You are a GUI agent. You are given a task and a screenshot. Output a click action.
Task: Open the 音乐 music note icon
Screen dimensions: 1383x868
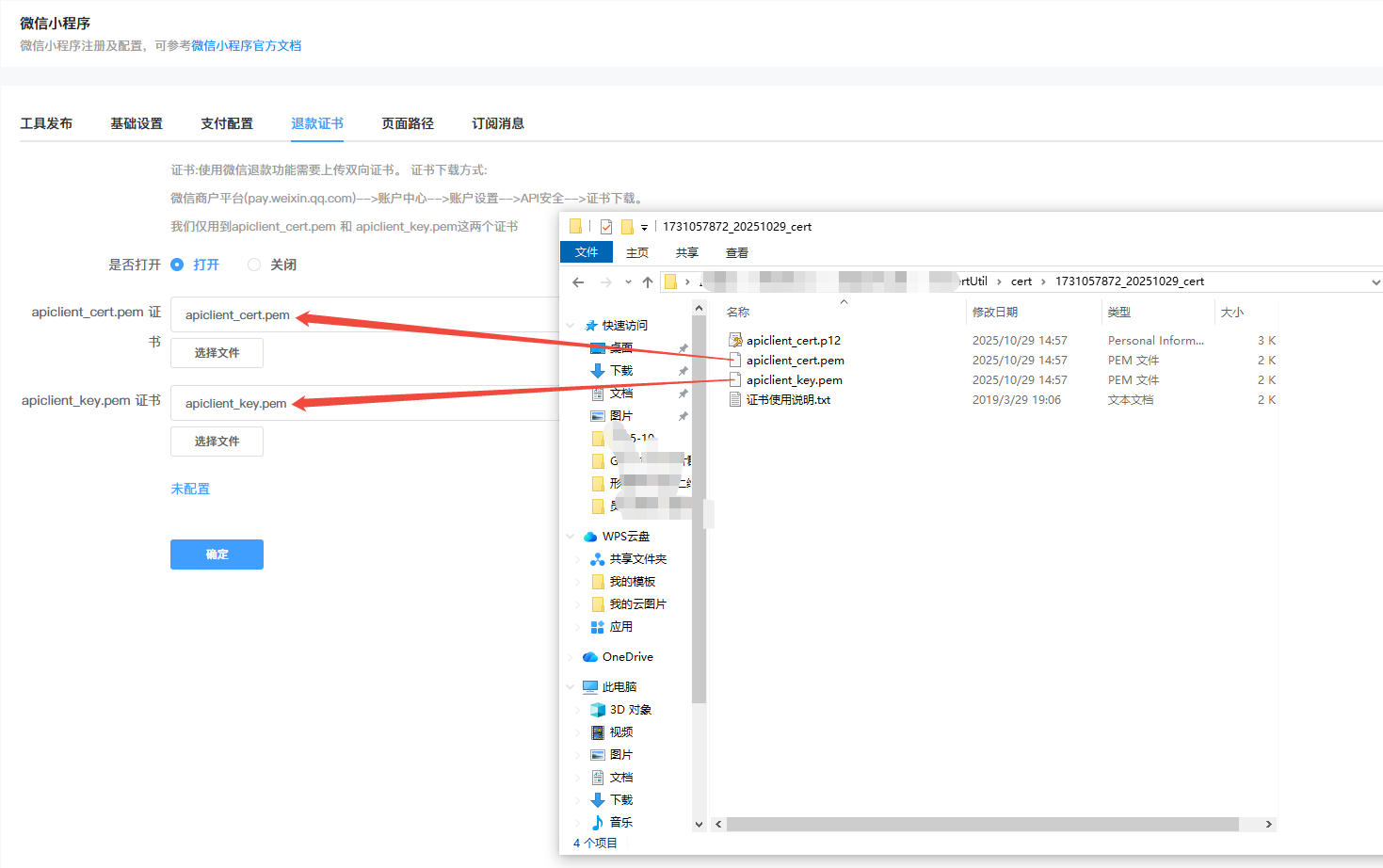pyautogui.click(x=597, y=823)
